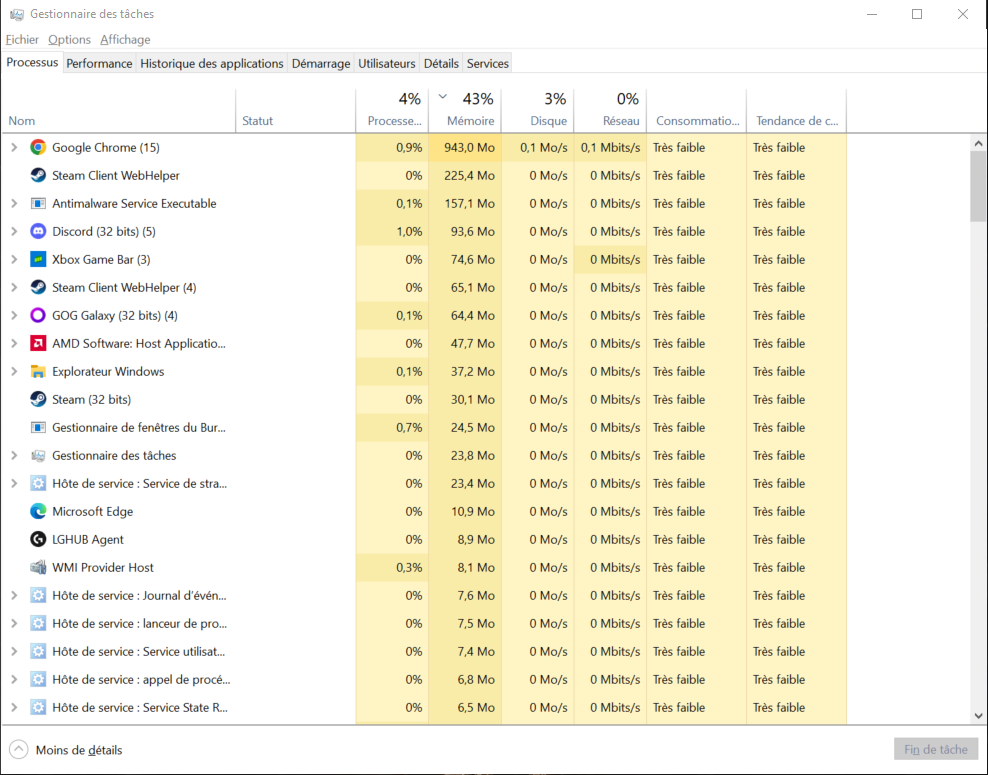Viewport: 988px width, 775px height.
Task: Select the GOG Galaxy icon
Action: pos(38,315)
